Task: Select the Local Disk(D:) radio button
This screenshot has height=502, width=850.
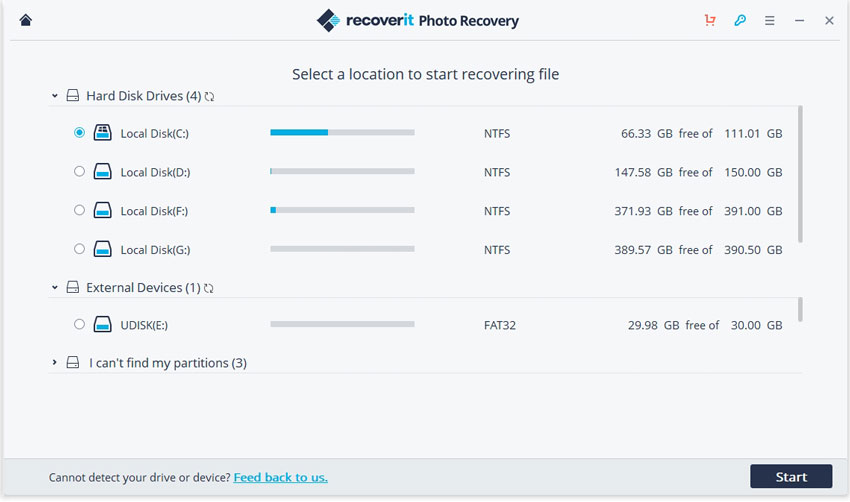Action: tap(79, 171)
